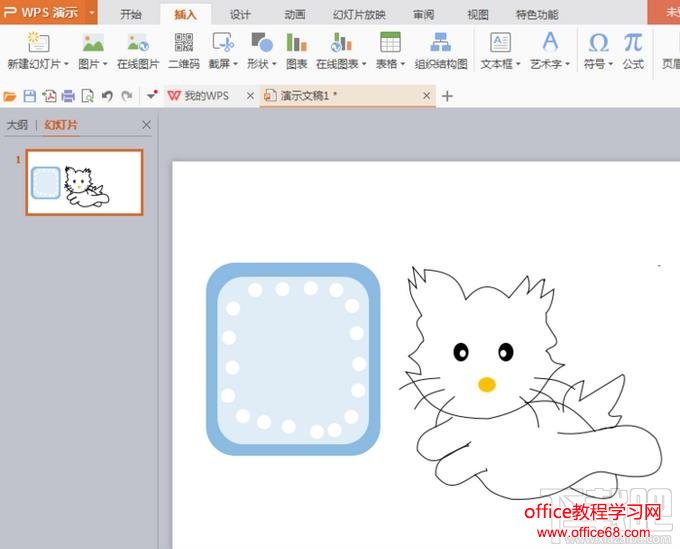Click the save icon in quick toolbar
Viewport: 680px width, 549px height.
tap(29, 96)
